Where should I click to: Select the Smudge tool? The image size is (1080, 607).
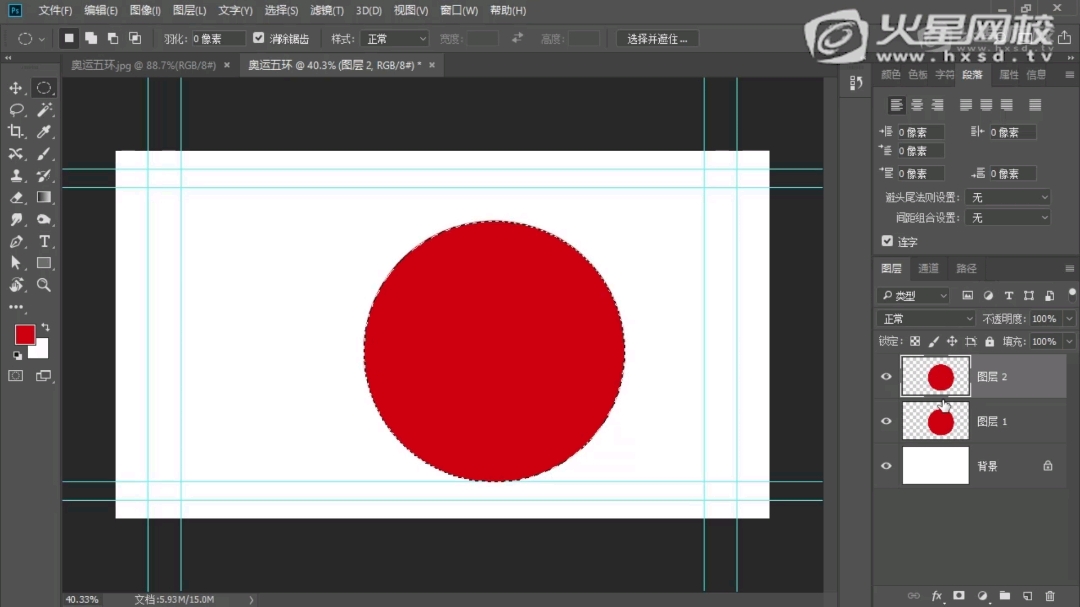click(x=16, y=220)
